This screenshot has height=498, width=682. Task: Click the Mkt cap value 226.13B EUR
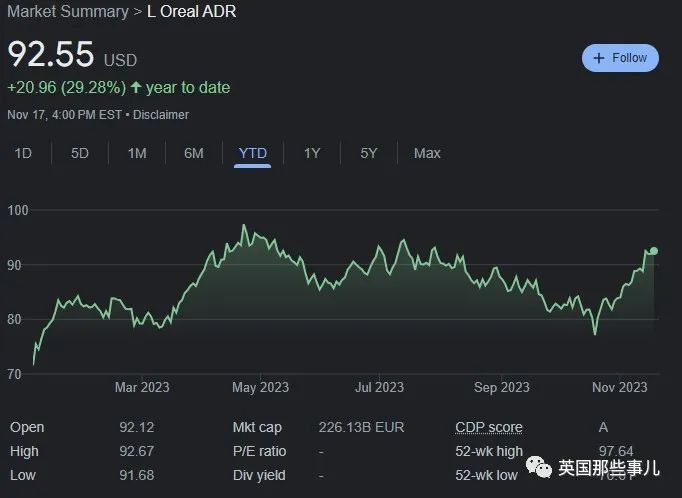[x=361, y=427]
